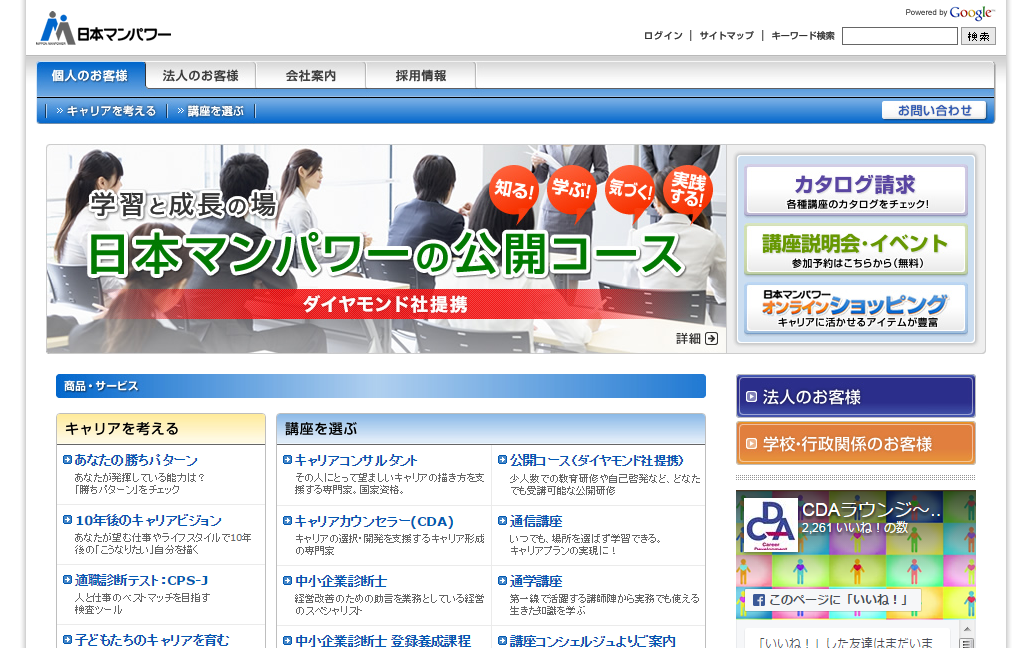Click the お問い合わせ contact button
The image size is (1032, 648).
pos(934,111)
